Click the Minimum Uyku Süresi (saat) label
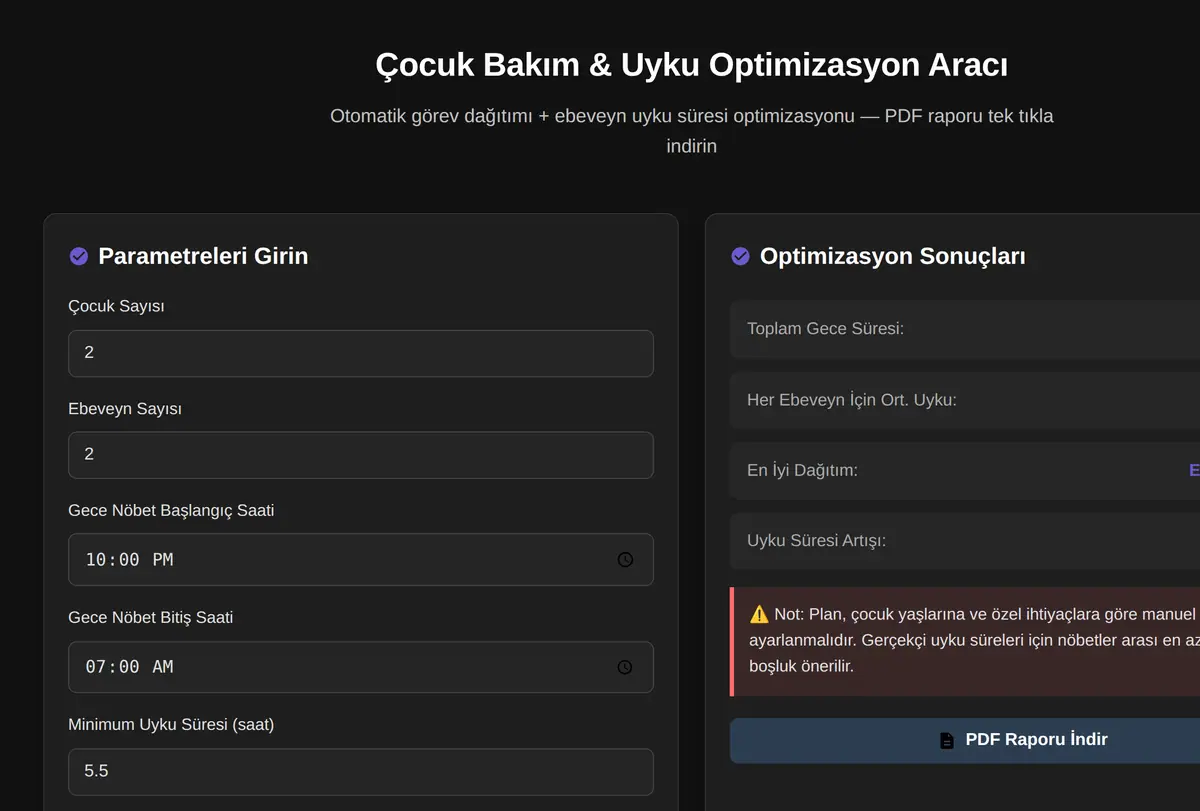 click(171, 724)
